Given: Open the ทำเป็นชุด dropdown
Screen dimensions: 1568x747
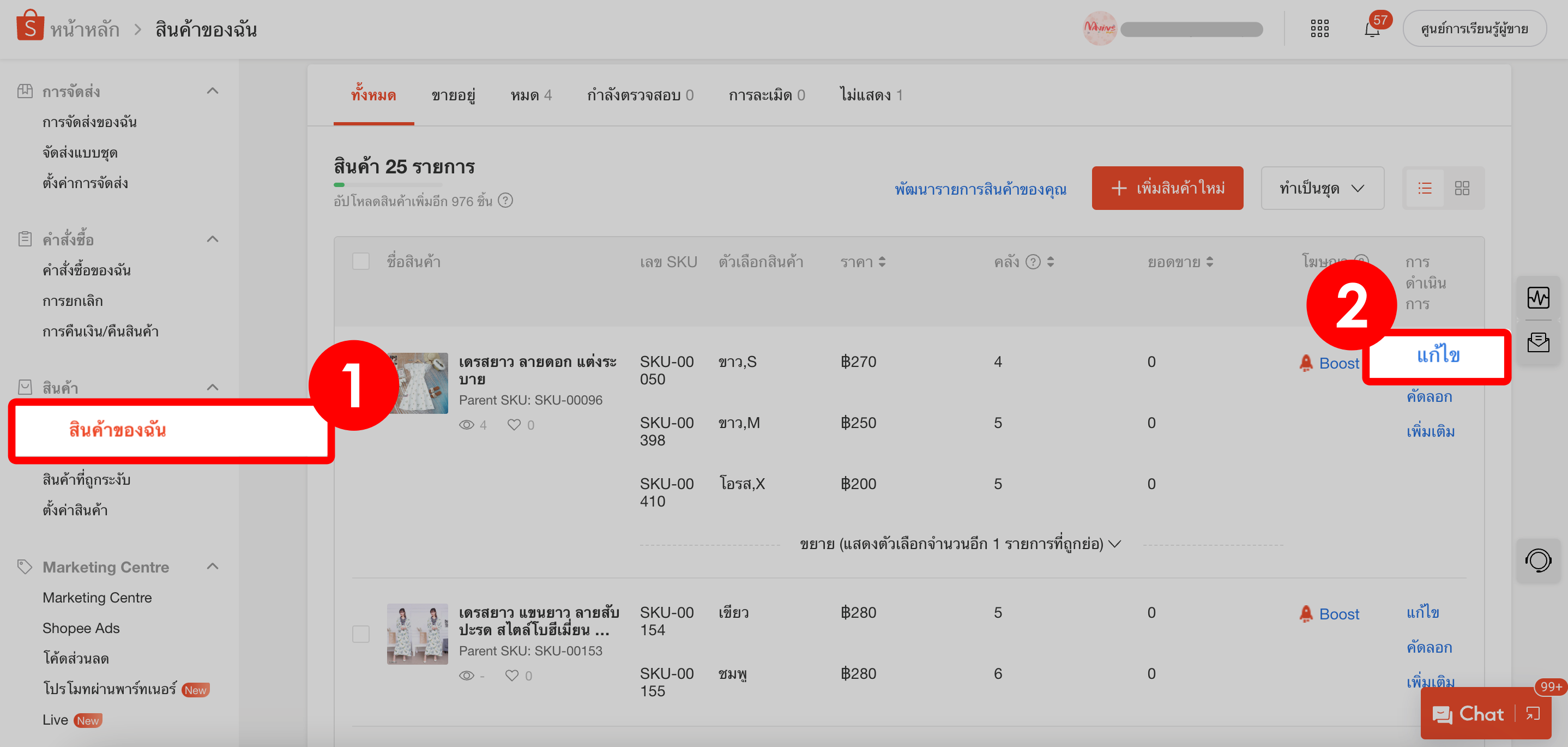Looking at the screenshot, I should tap(1322, 188).
